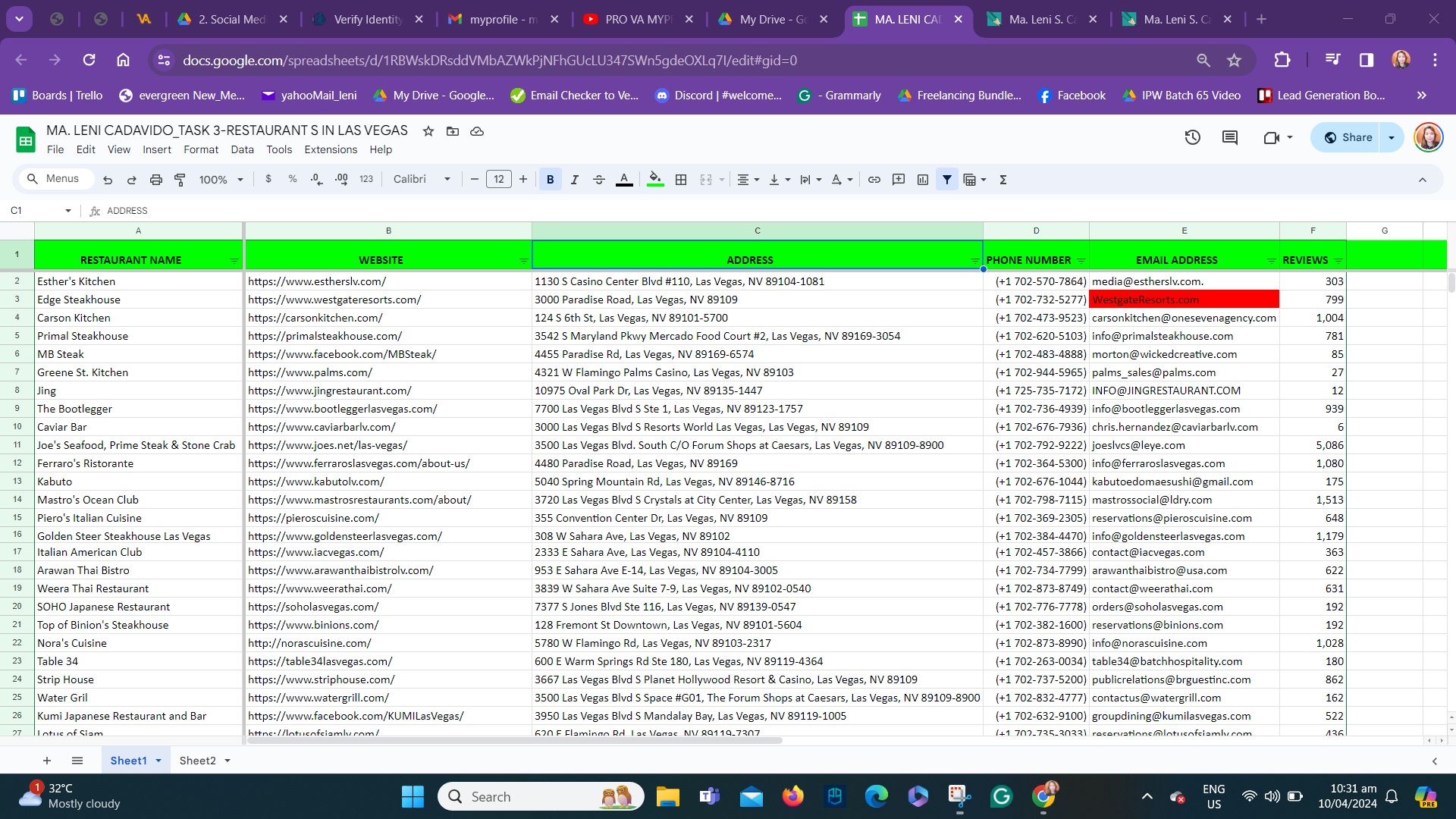
Task: Open the carsonkitchen.com website link
Action: click(x=315, y=318)
